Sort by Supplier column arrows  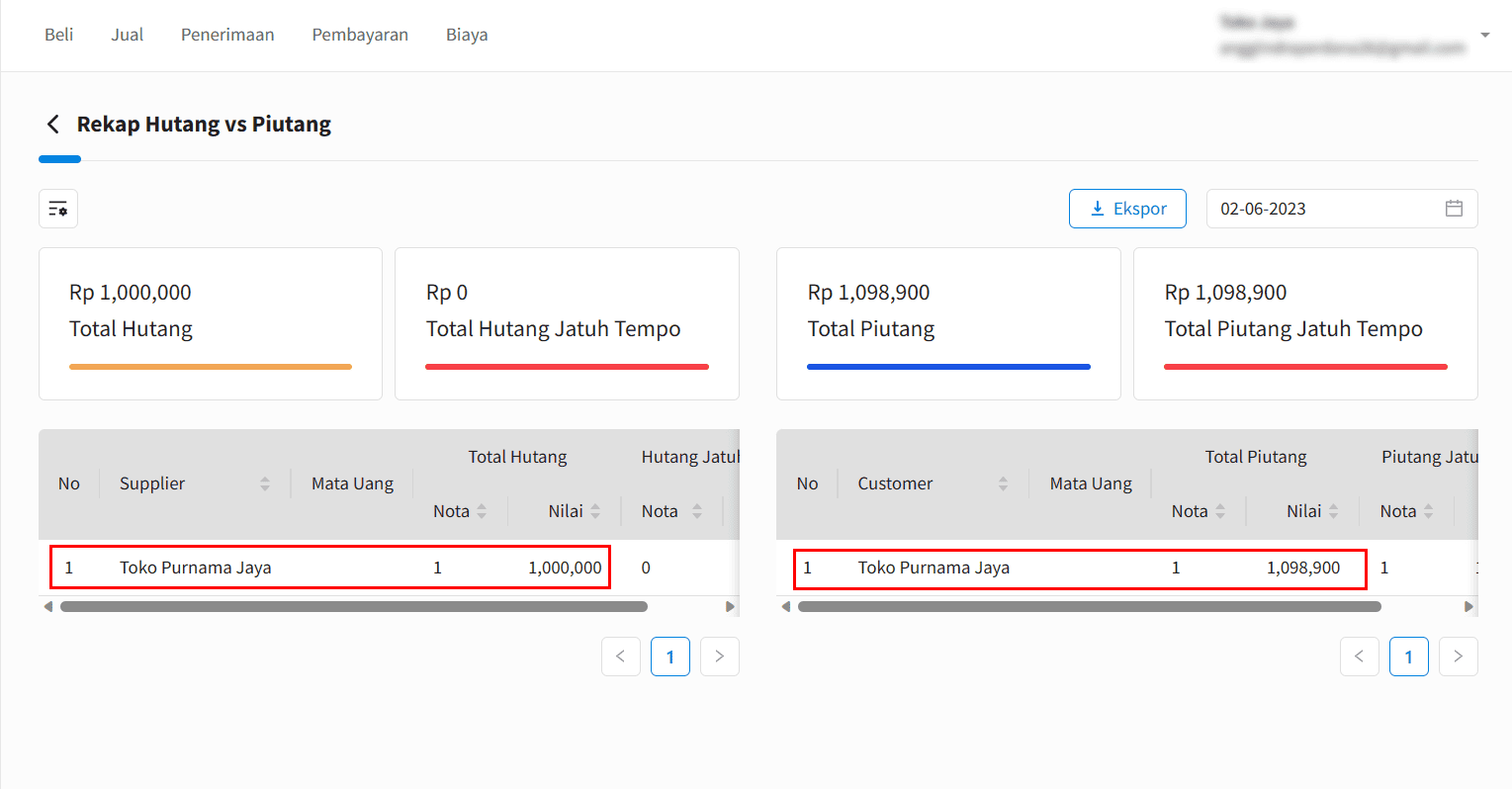pos(265,483)
